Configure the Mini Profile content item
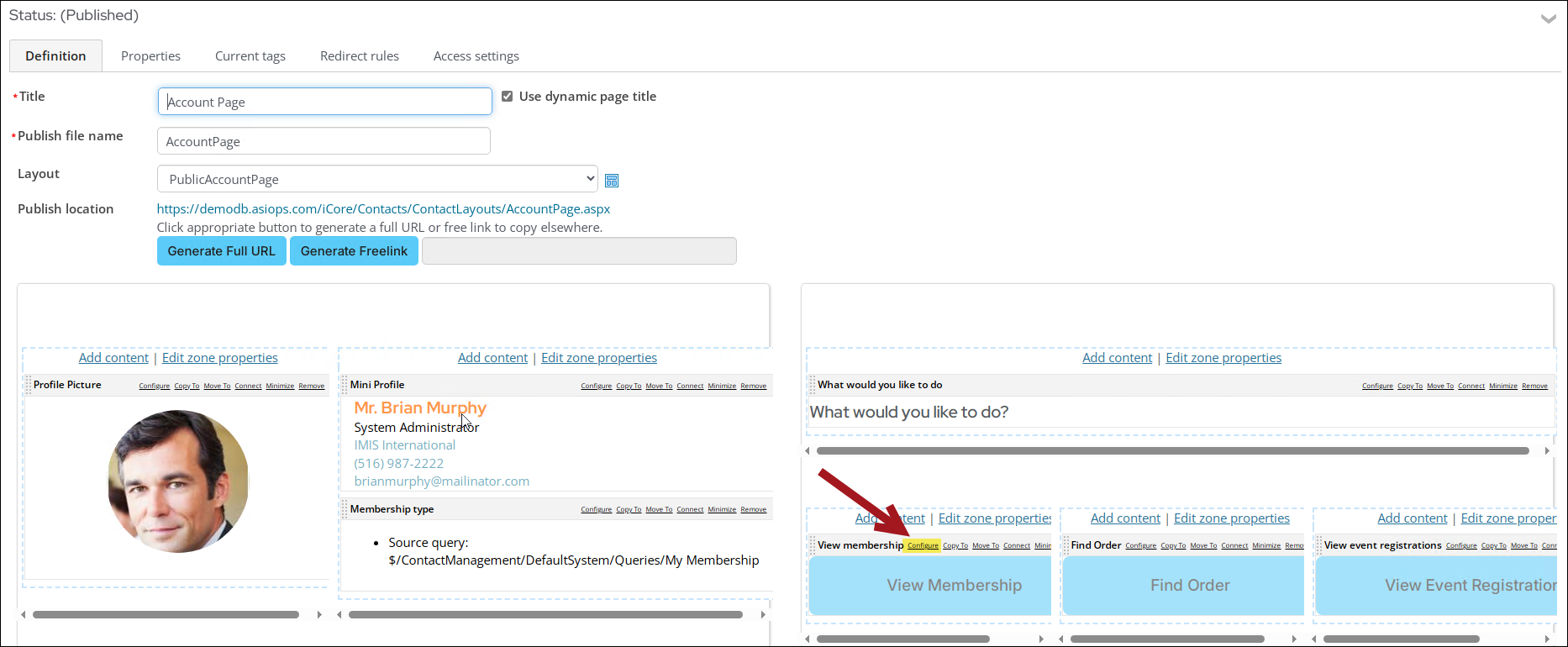Viewport: 1568px width, 647px height. tap(597, 387)
